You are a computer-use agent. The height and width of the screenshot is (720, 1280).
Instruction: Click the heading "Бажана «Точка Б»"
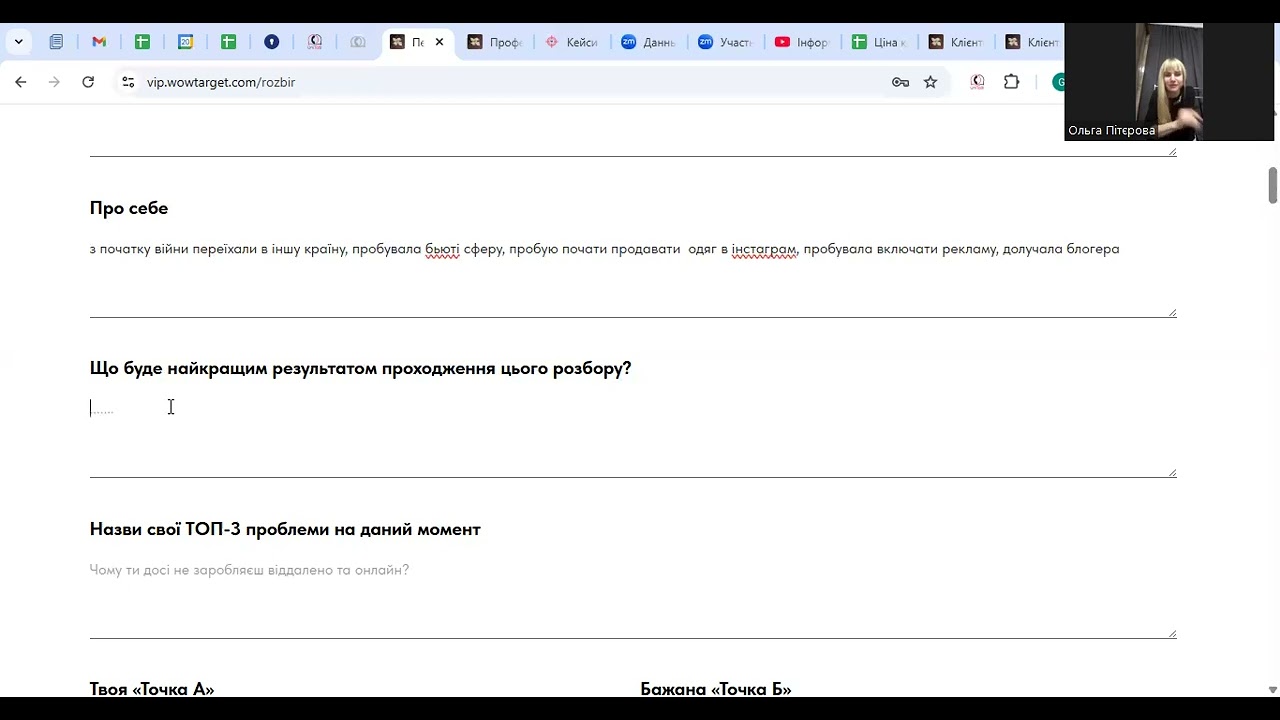pos(716,689)
